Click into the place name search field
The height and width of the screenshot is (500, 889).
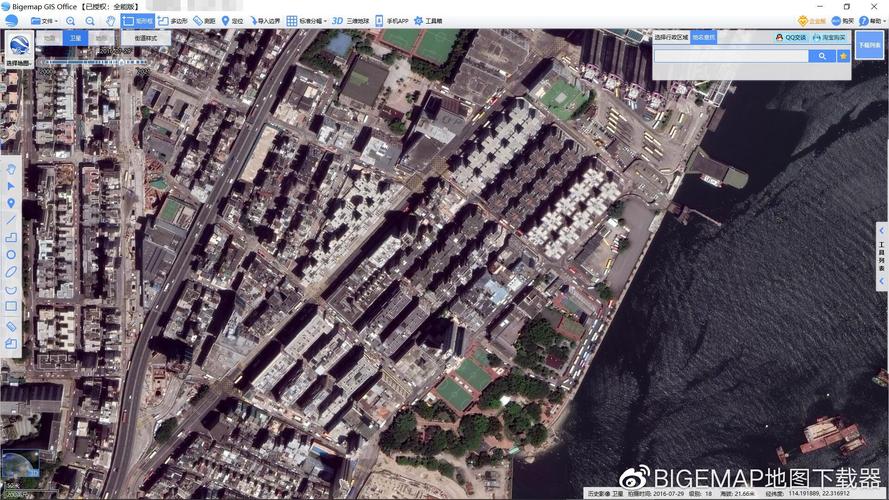pyautogui.click(x=731, y=56)
